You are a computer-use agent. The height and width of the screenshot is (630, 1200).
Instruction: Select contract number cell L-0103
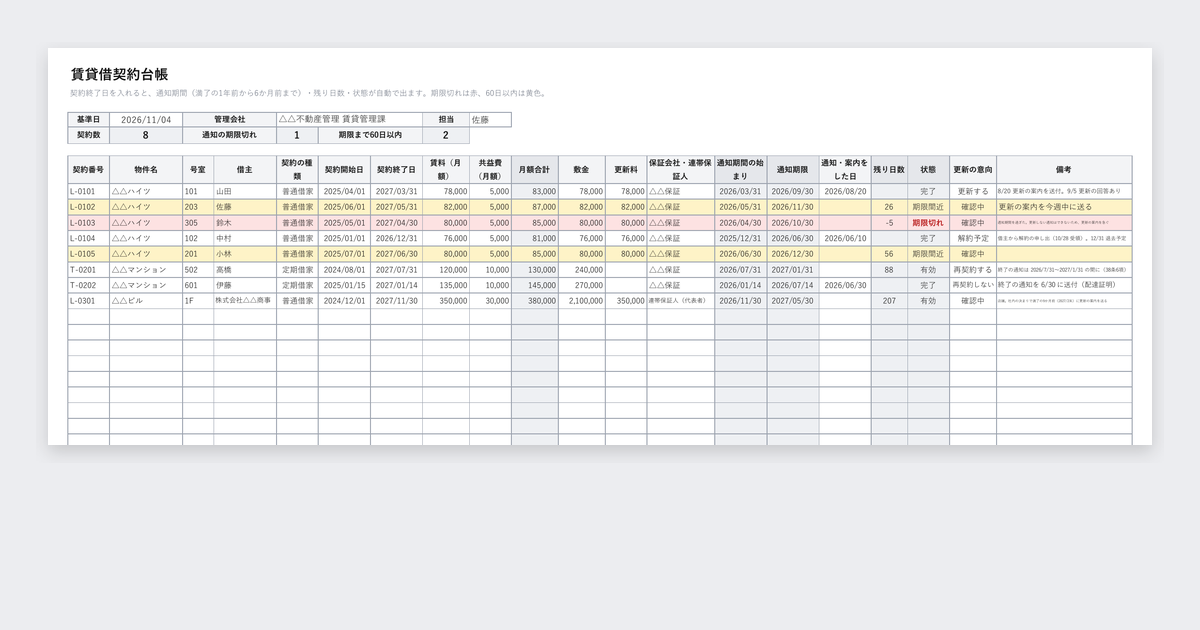(x=89, y=223)
